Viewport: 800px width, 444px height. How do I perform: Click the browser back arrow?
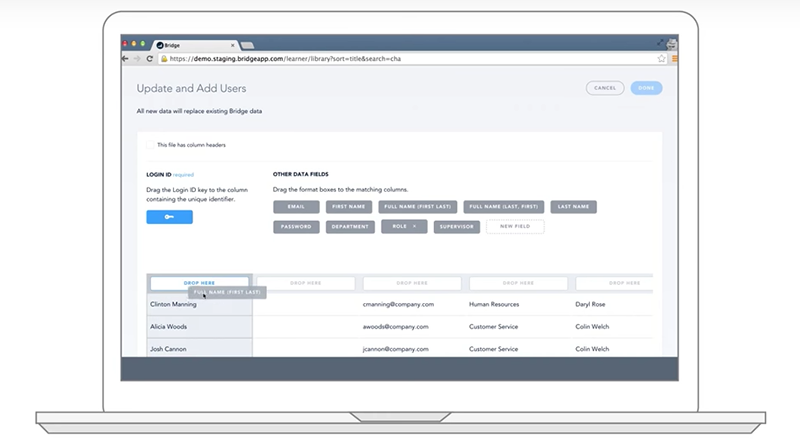coord(126,59)
